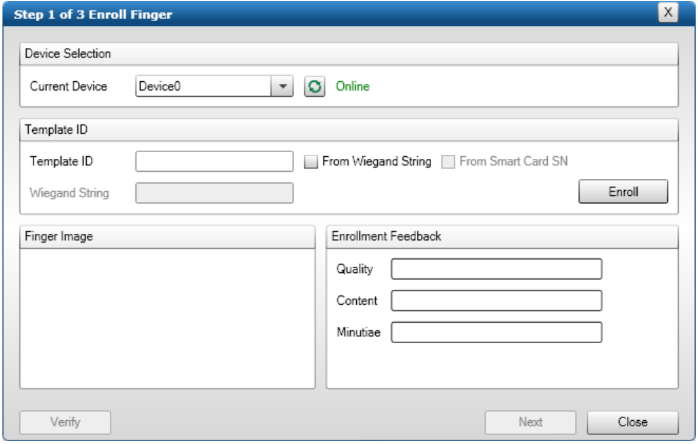Toggle the From Smart Card SN checkbox
The height and width of the screenshot is (444, 698).
(448, 162)
